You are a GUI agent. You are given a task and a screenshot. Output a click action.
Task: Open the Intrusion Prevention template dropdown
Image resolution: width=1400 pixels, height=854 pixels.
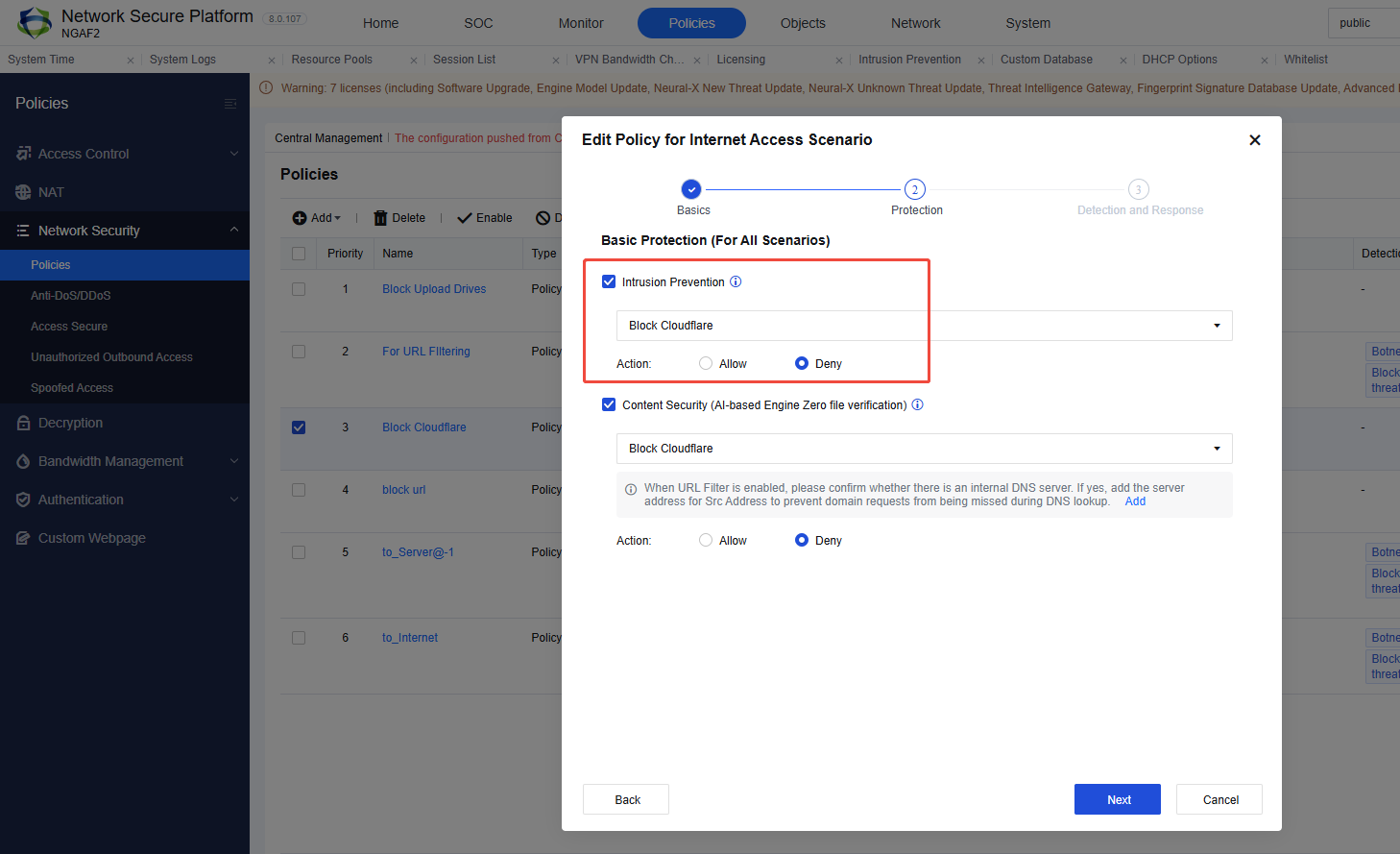[x=924, y=326]
